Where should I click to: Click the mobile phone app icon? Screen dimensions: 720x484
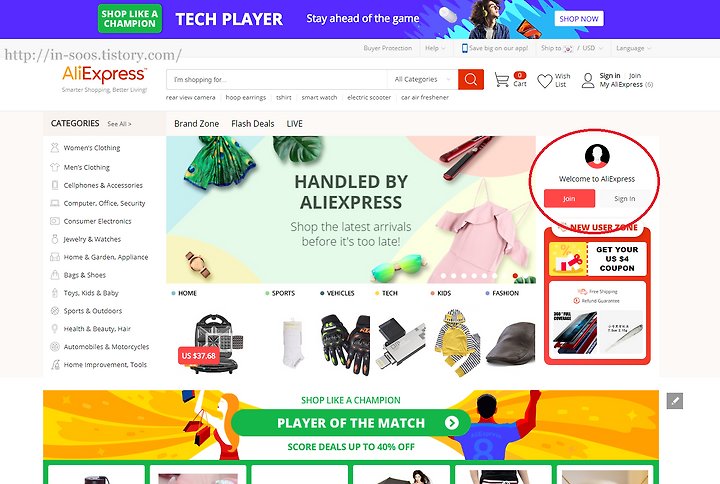(x=465, y=48)
